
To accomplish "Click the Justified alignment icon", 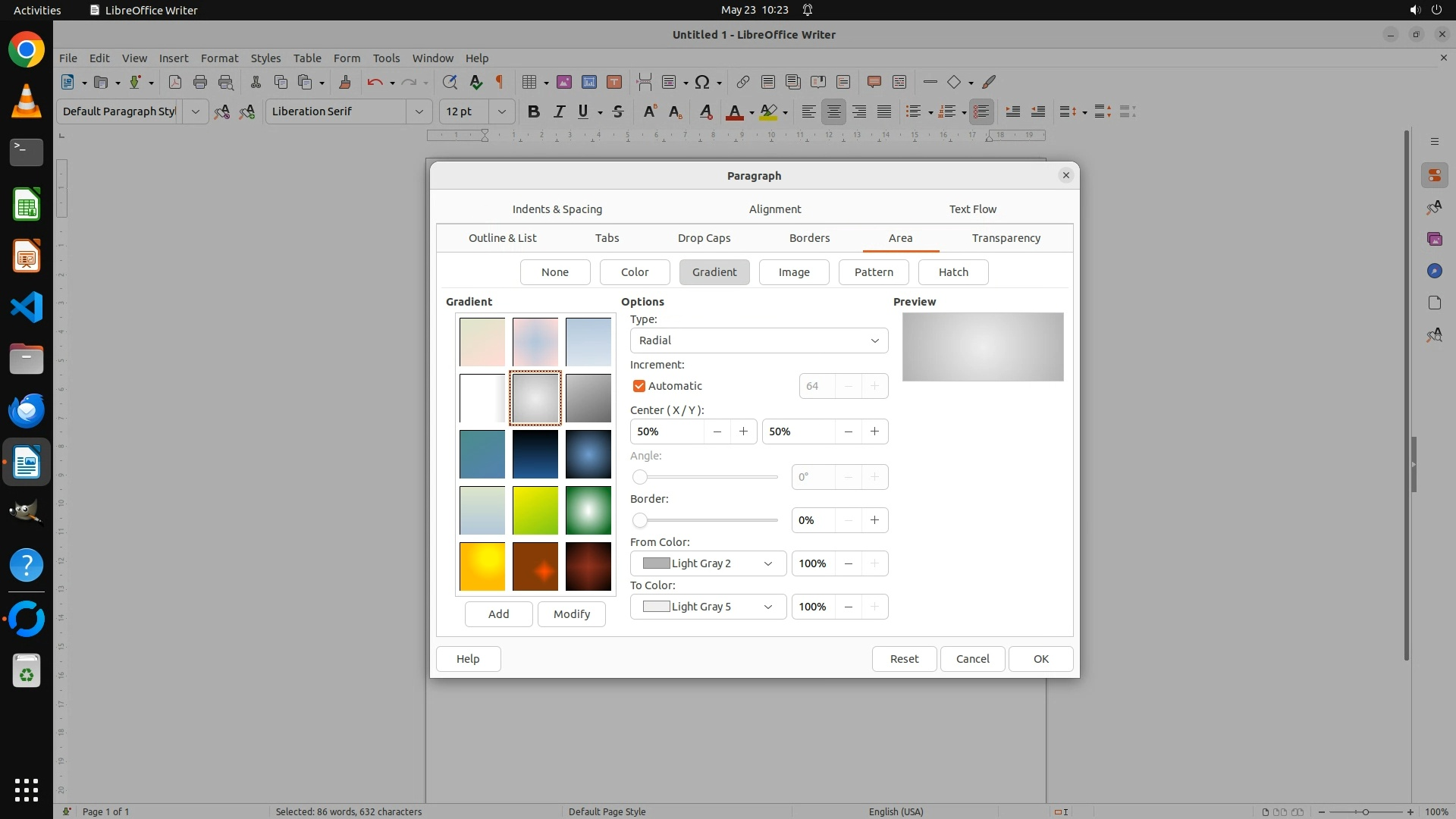I will (884, 111).
